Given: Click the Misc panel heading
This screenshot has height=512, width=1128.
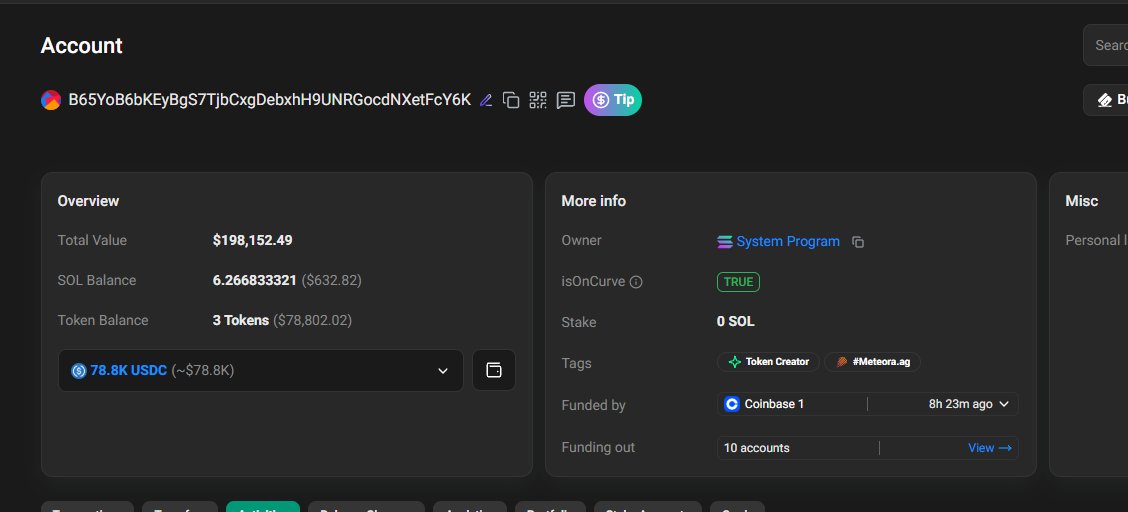Looking at the screenshot, I should tap(1082, 201).
